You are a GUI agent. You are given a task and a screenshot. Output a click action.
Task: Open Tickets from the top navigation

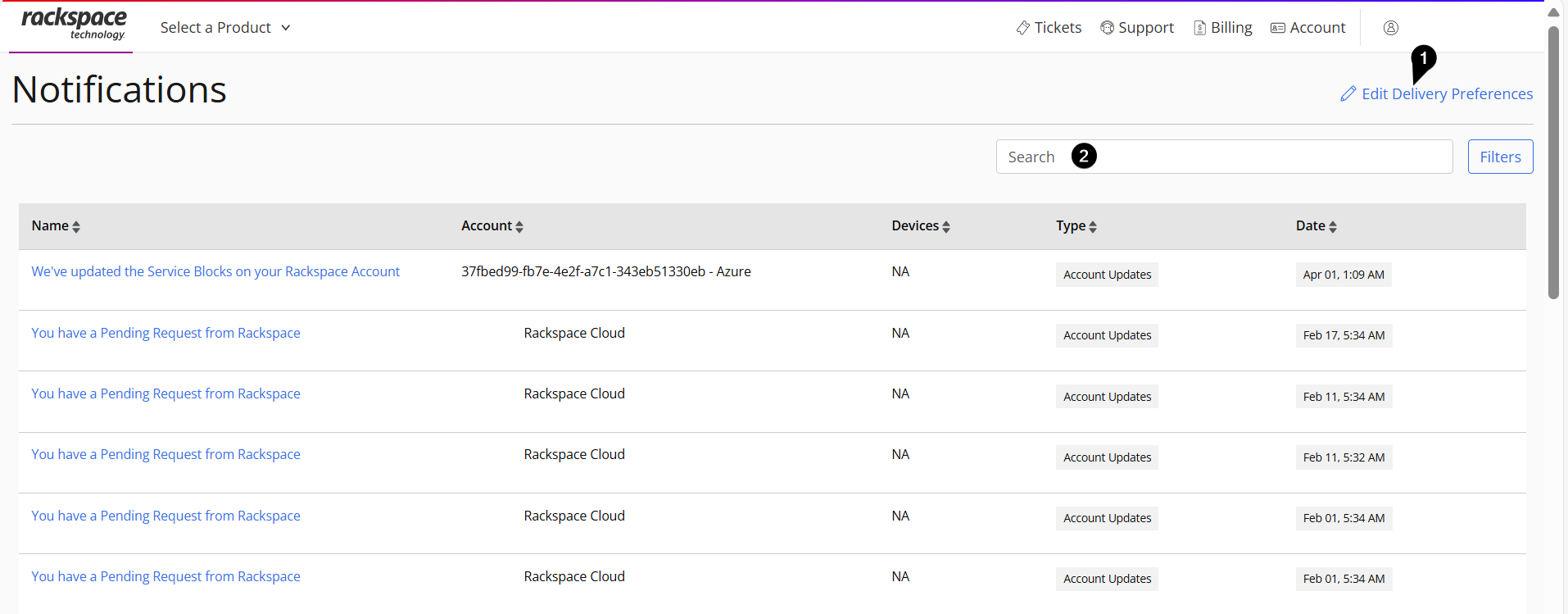coord(1049,28)
